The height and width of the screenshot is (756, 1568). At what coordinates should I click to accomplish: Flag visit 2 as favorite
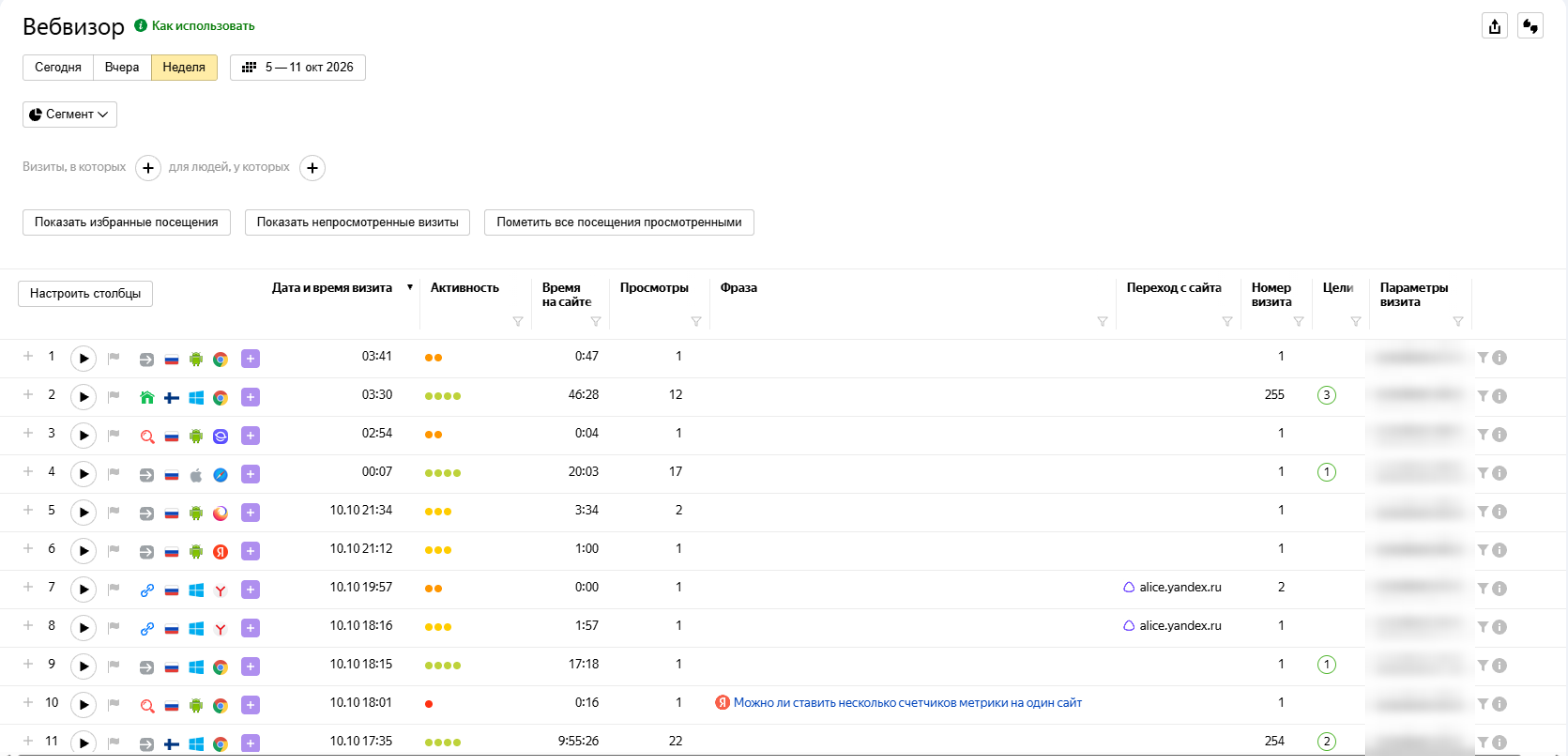113,397
